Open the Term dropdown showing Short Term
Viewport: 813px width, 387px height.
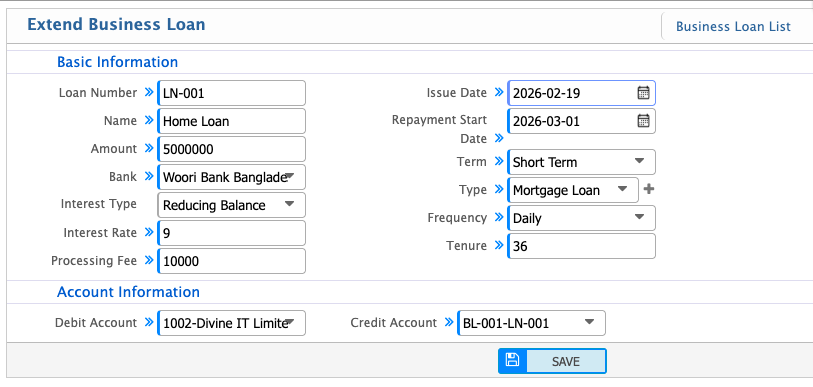(x=581, y=162)
